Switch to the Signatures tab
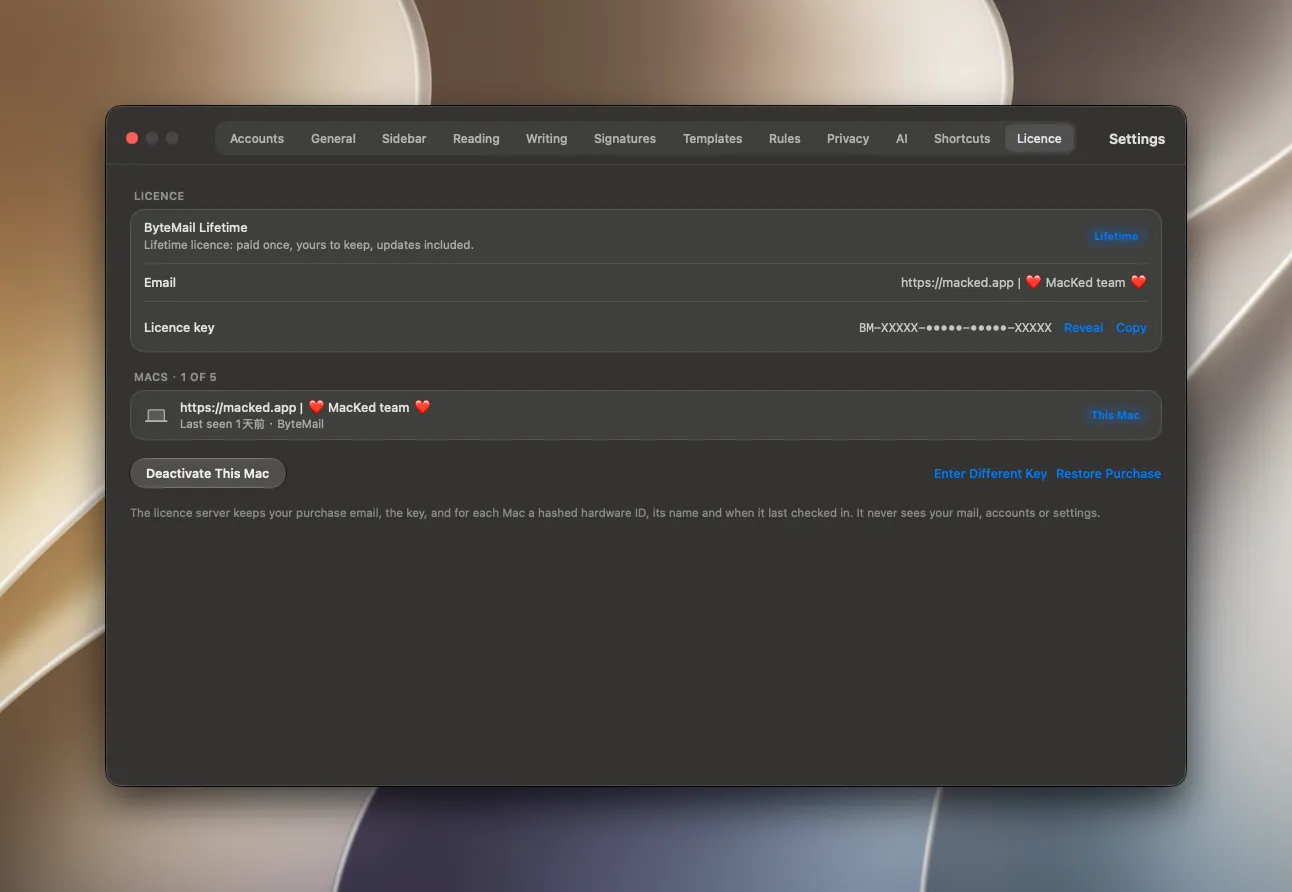Image resolution: width=1292 pixels, height=892 pixels. tap(625, 139)
